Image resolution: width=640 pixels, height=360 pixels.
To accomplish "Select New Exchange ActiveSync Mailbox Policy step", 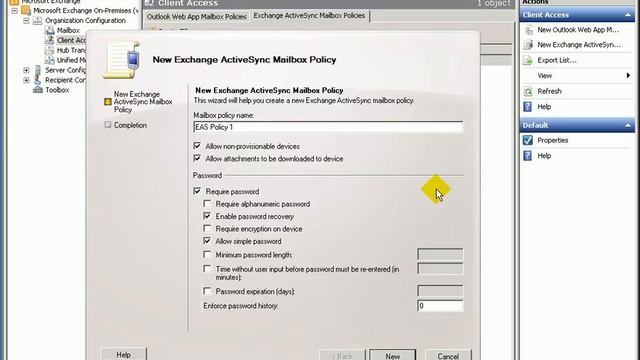I will (x=143, y=102).
